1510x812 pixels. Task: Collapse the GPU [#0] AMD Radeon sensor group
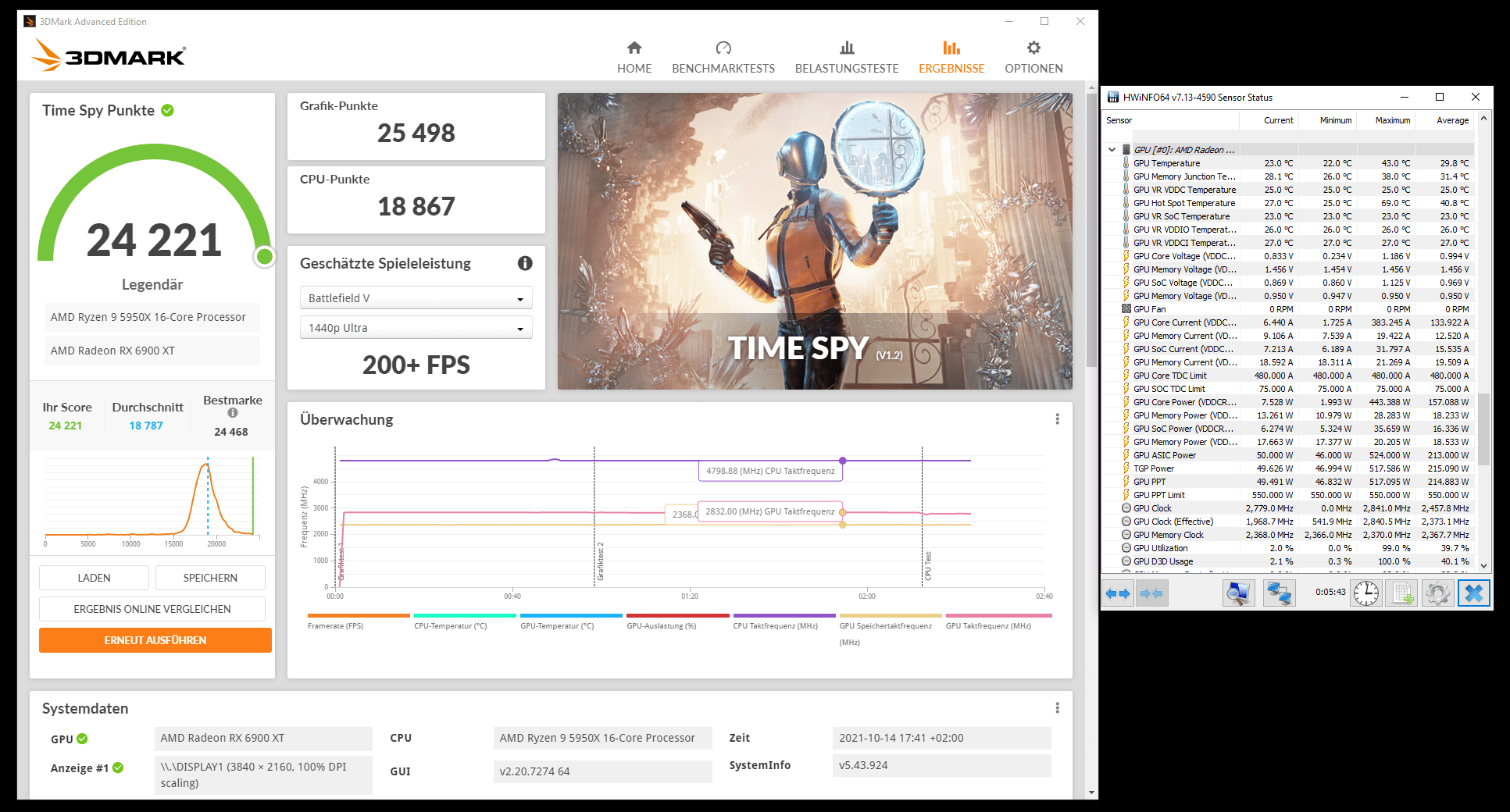pyautogui.click(x=1112, y=149)
